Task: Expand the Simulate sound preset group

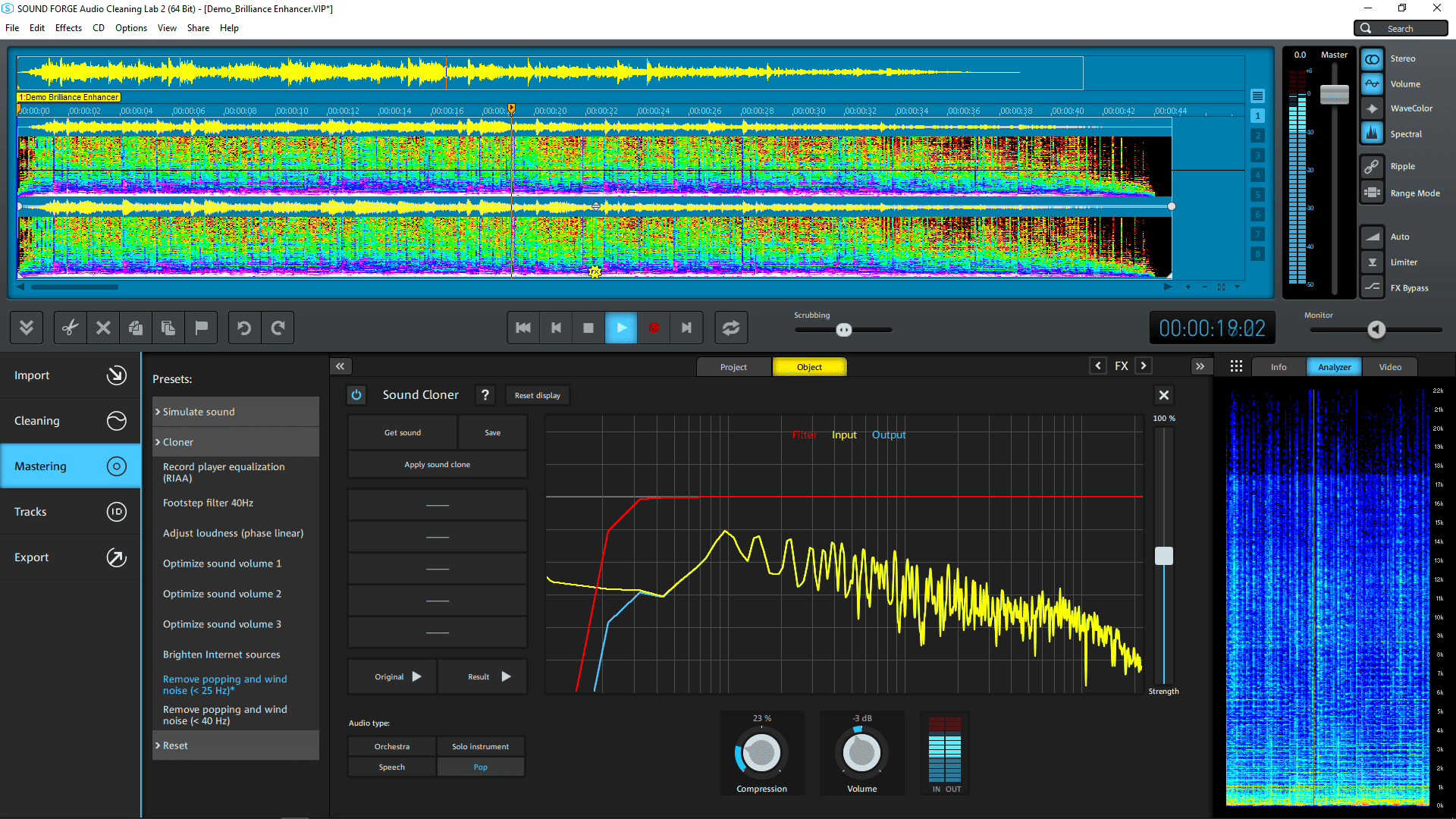Action: [x=236, y=412]
